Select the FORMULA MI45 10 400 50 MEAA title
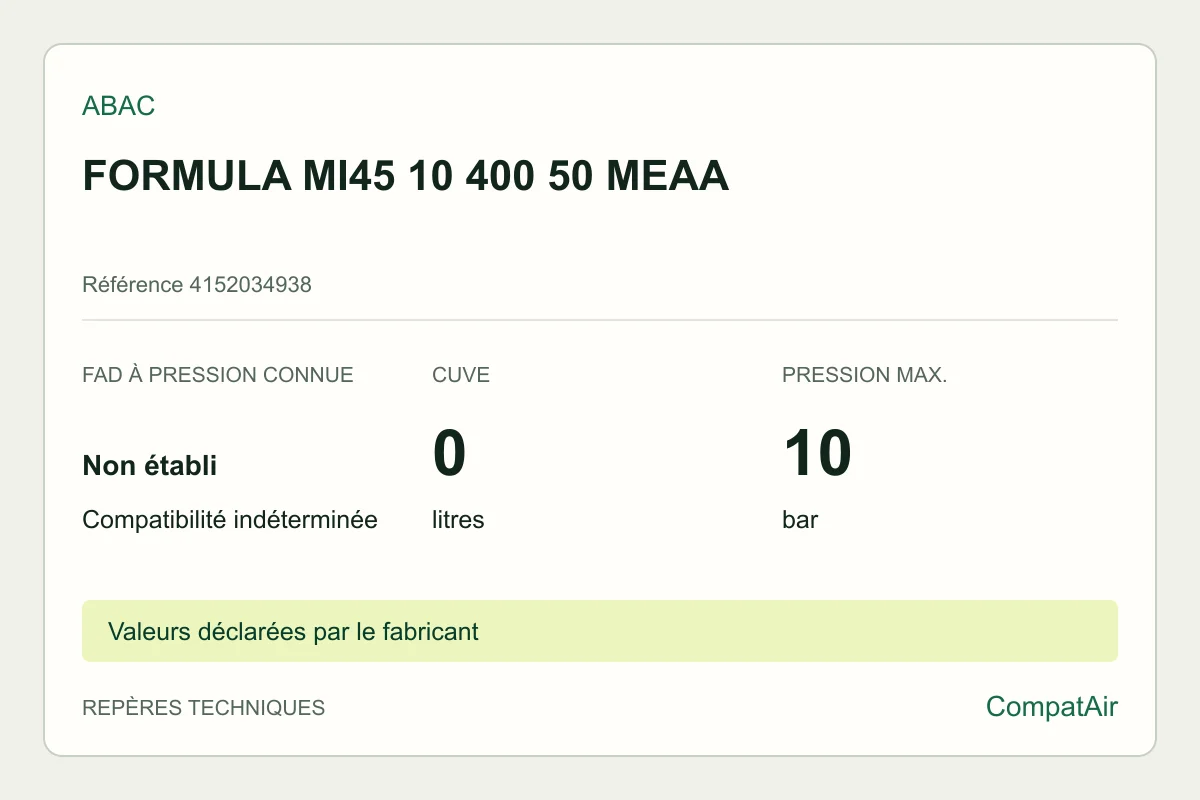The height and width of the screenshot is (800, 1200). [x=405, y=177]
